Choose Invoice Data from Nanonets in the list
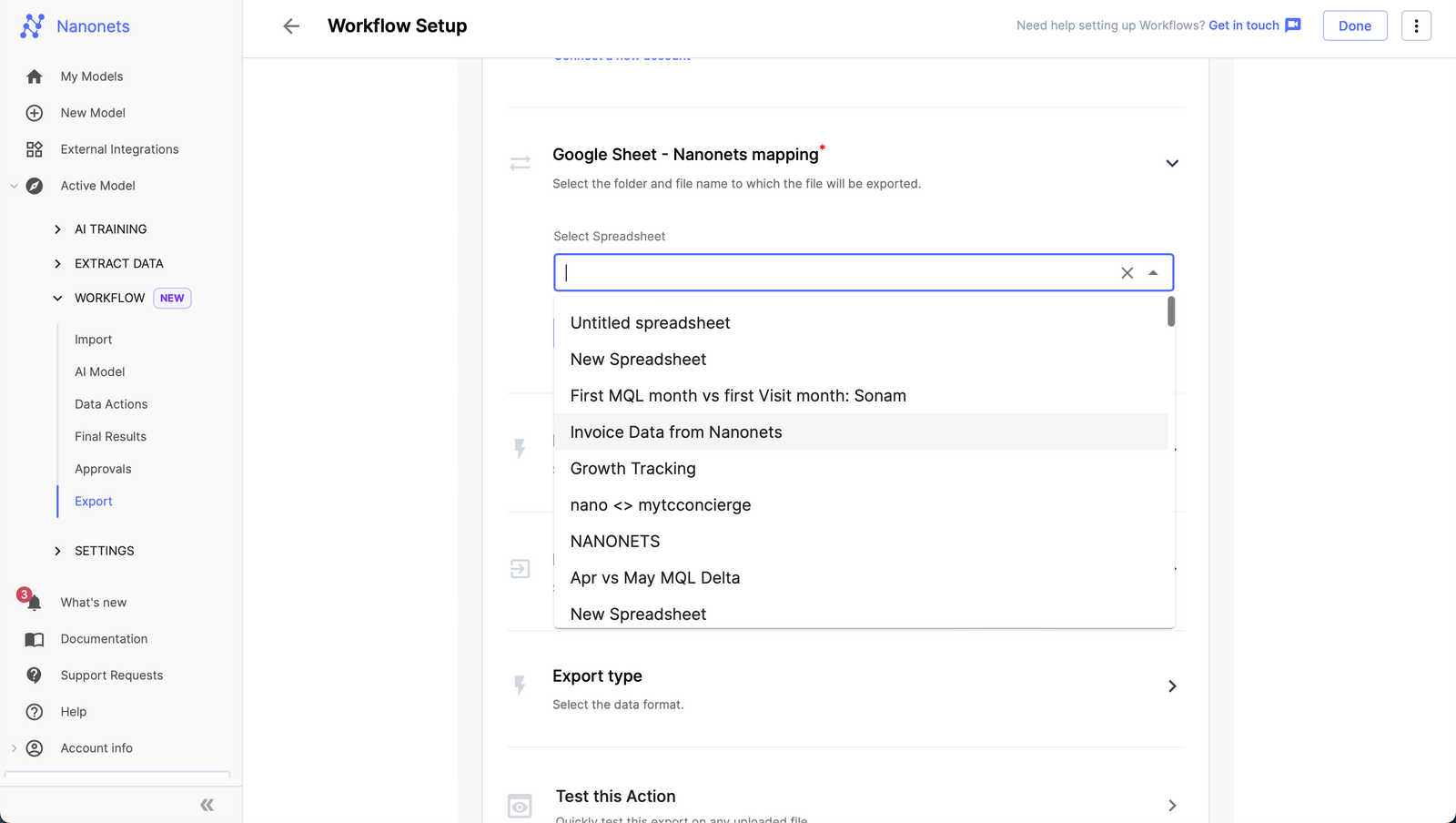 click(x=675, y=432)
